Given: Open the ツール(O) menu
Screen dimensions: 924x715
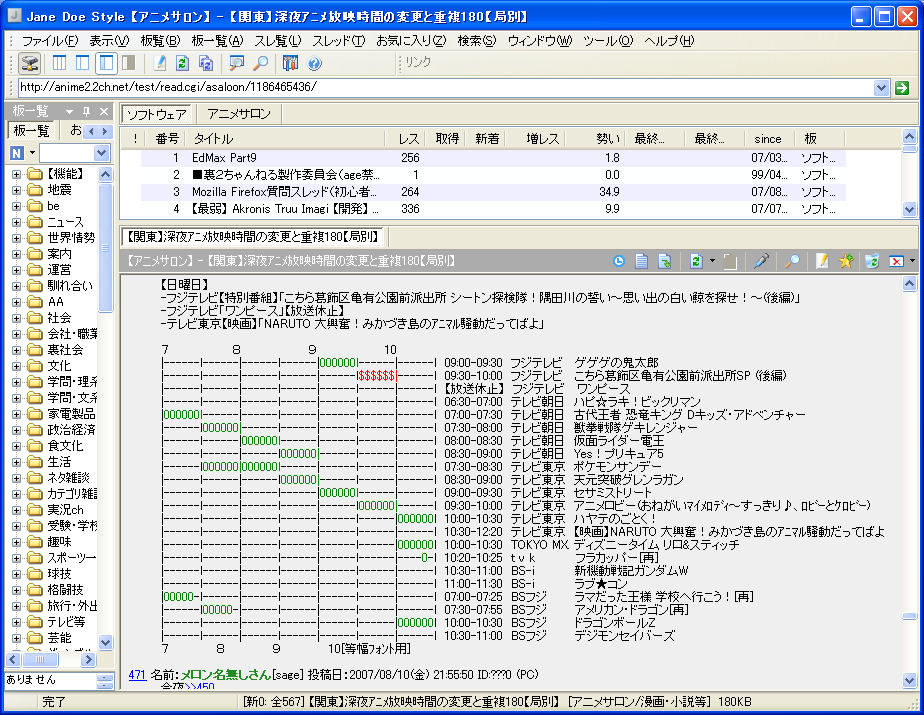Looking at the screenshot, I should 608,41.
